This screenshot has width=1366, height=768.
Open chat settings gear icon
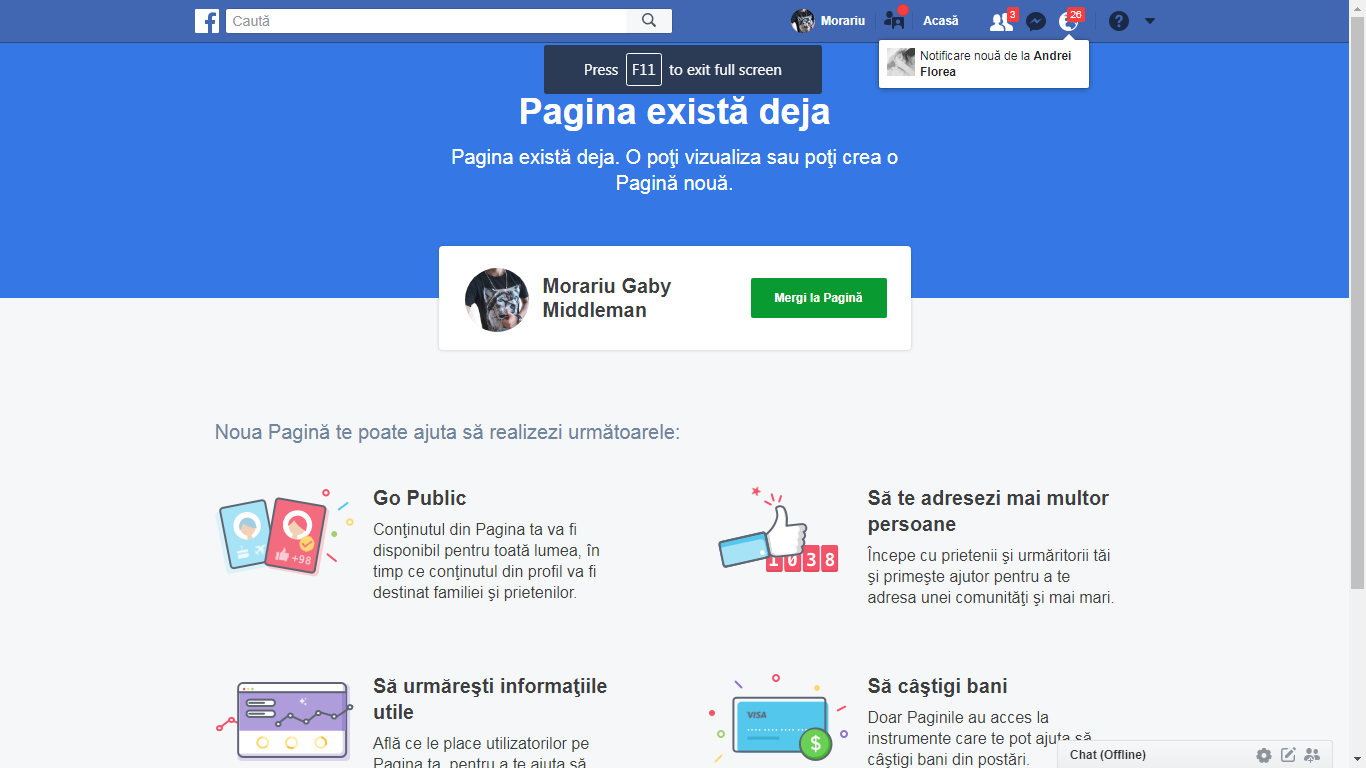(1264, 755)
